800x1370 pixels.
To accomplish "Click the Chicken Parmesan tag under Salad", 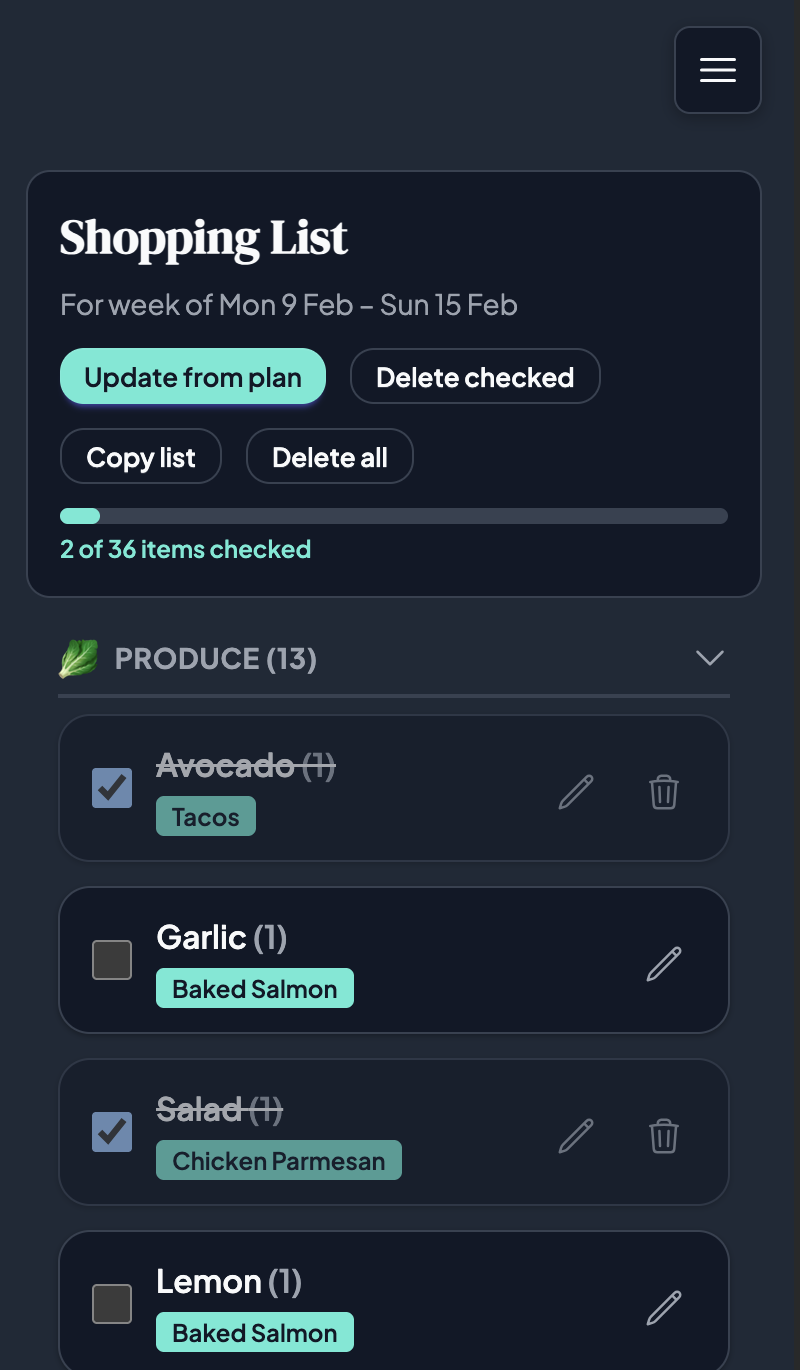I will (279, 1160).
